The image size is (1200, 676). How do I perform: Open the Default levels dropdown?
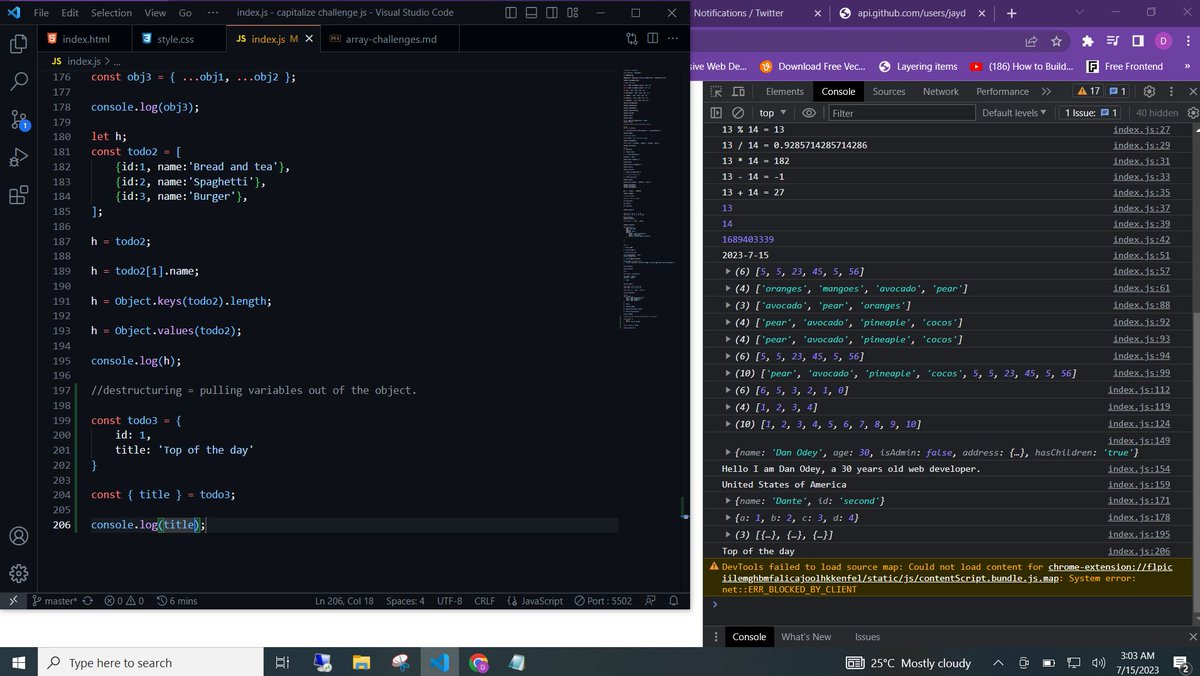click(x=1014, y=113)
